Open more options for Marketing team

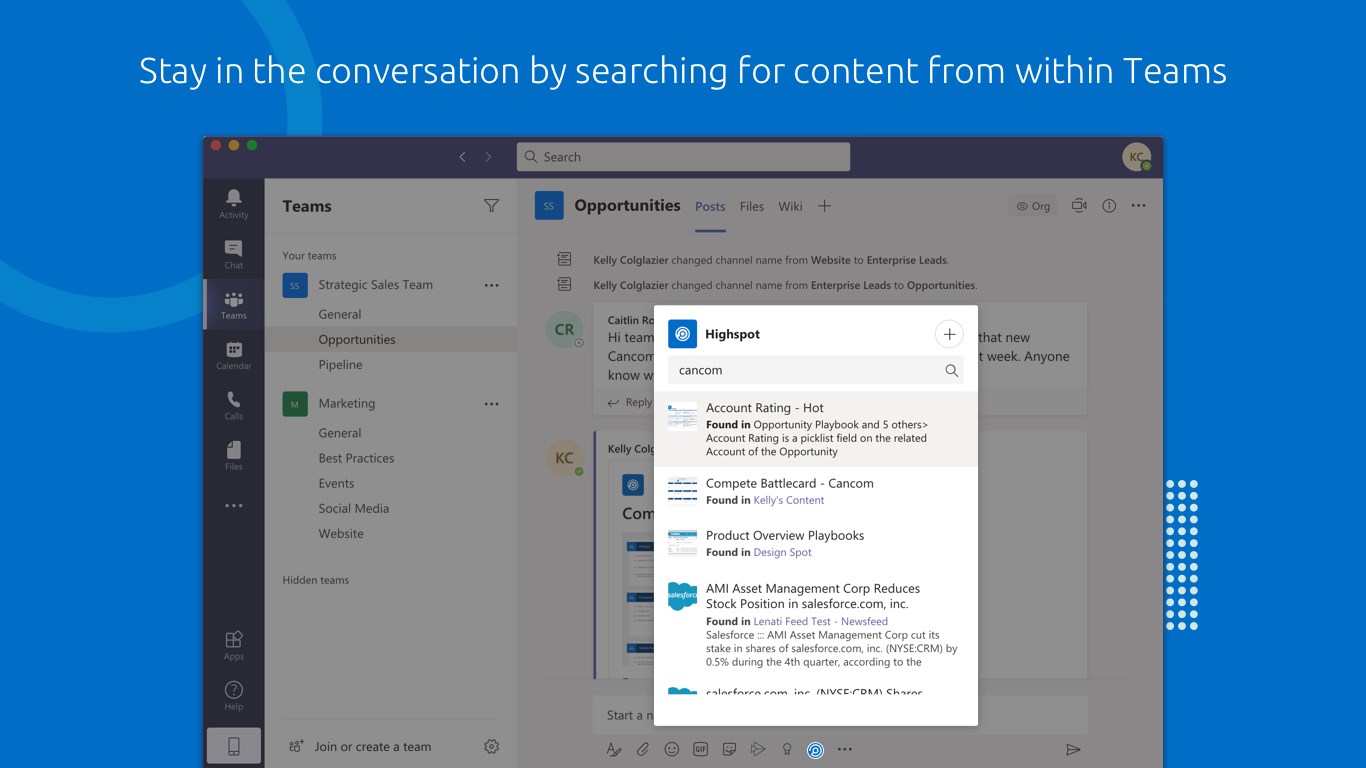point(491,404)
